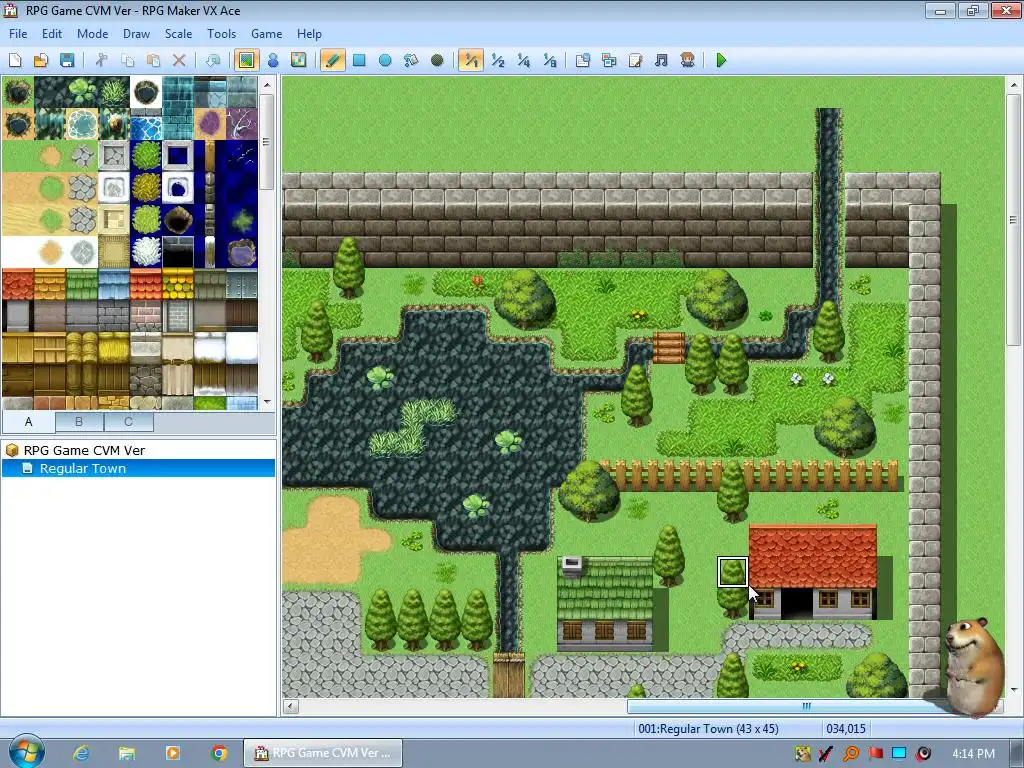Open project using the folder toolbar icon
This screenshot has width=1024, height=768.
[40, 60]
